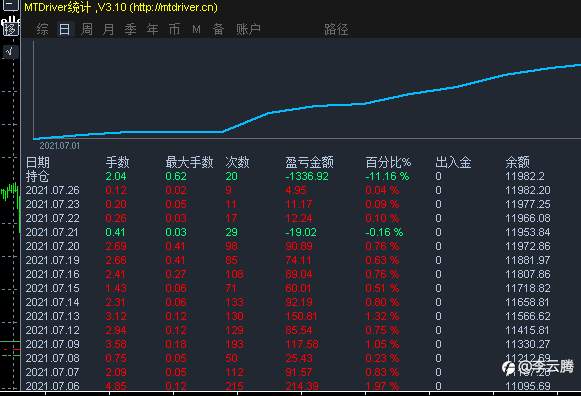
Task: Select the 2021.07.20 row date
Action: pyautogui.click(x=52, y=246)
